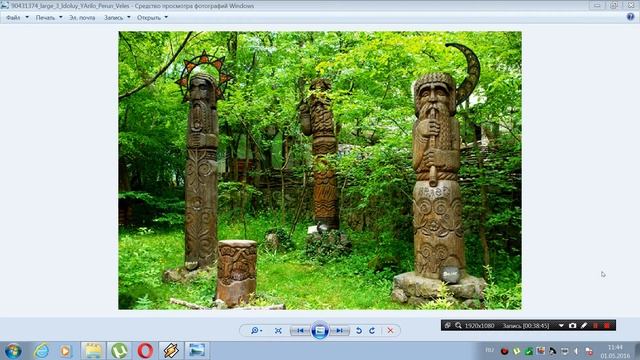Go to the previous photo
The image size is (640, 360).
tap(300, 330)
